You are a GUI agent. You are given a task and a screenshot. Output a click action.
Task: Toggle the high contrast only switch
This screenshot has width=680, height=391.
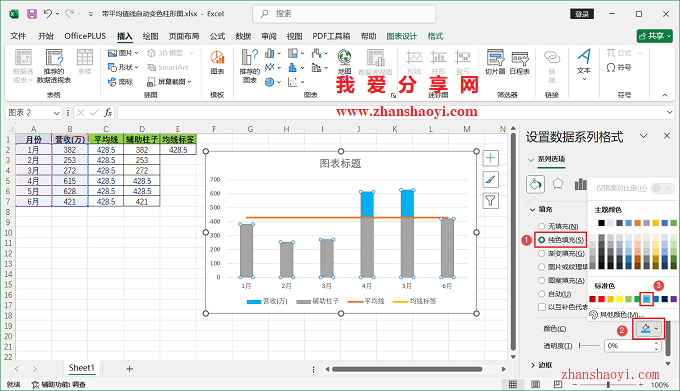tap(662, 188)
